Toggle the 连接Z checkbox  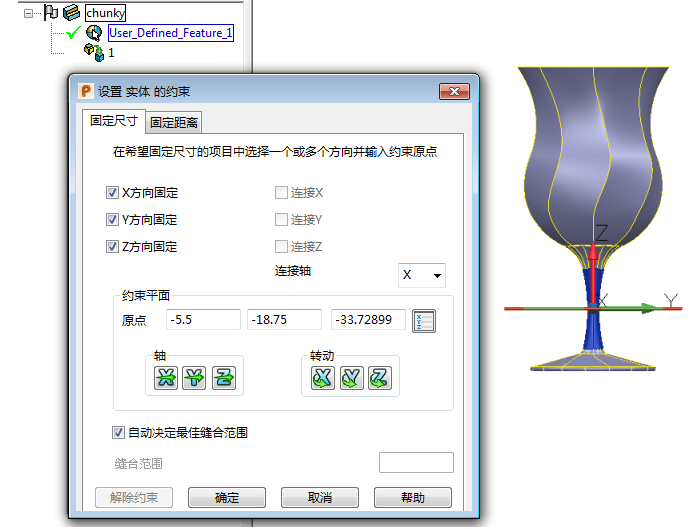pos(281,247)
